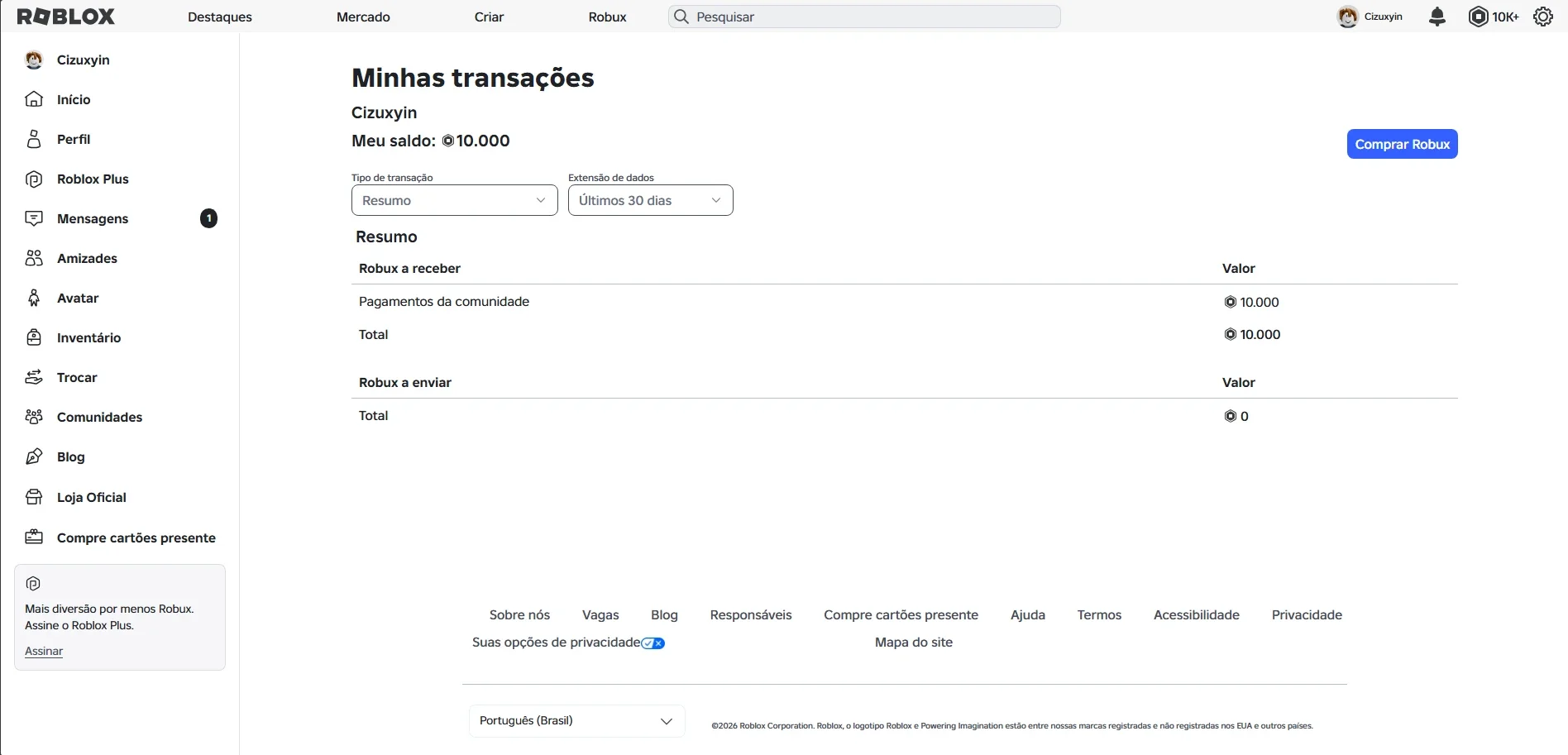
Task: Open the Acessibilidade footer link
Action: [x=1197, y=614]
